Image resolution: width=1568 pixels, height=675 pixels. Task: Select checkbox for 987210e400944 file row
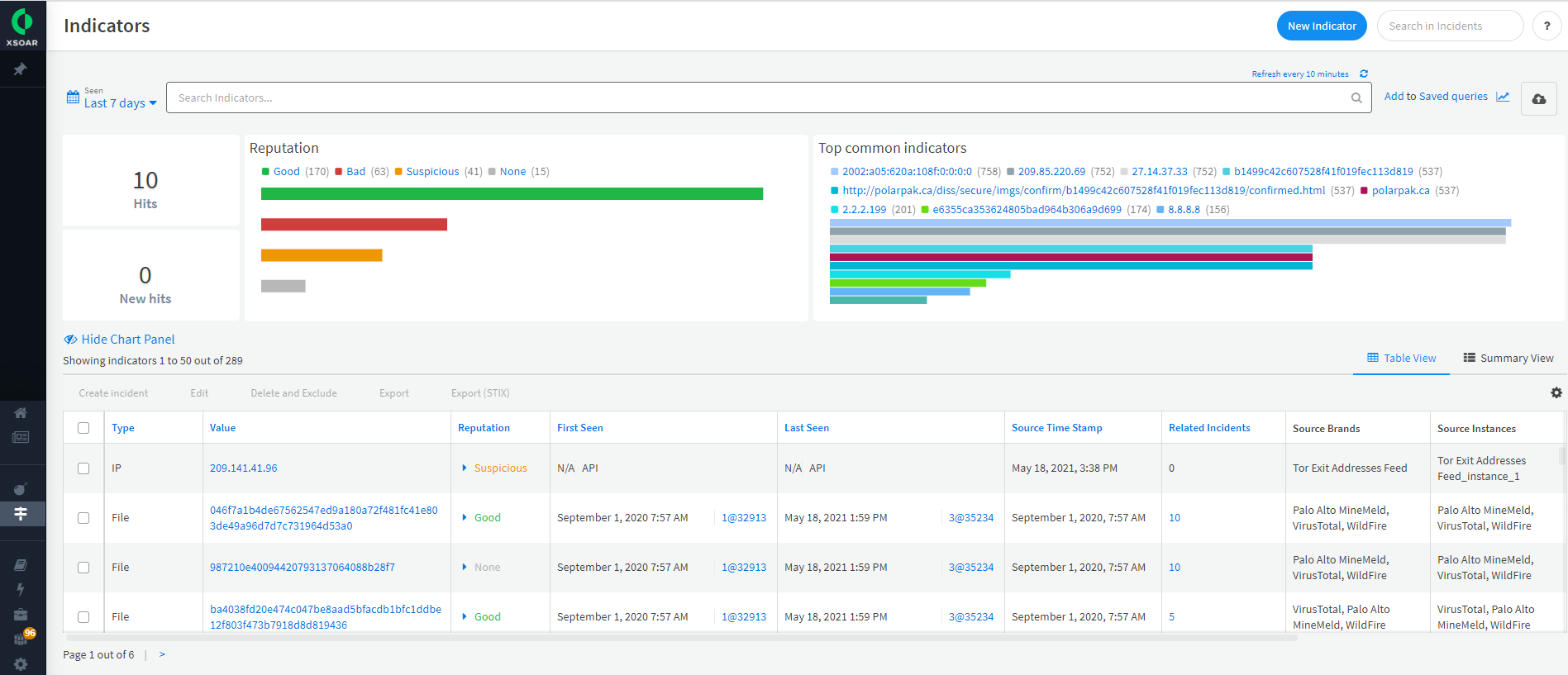tap(83, 568)
